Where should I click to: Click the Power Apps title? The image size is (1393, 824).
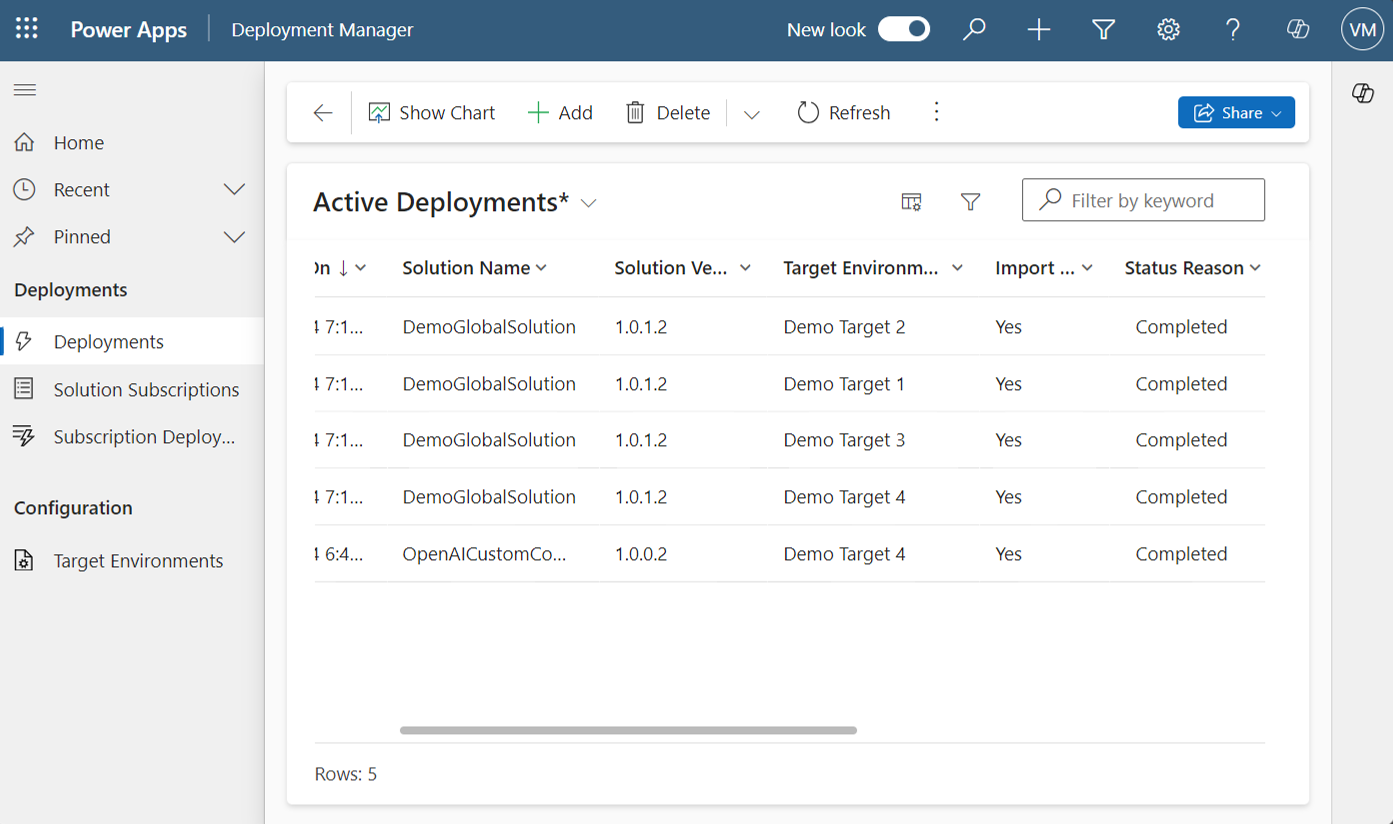(128, 30)
